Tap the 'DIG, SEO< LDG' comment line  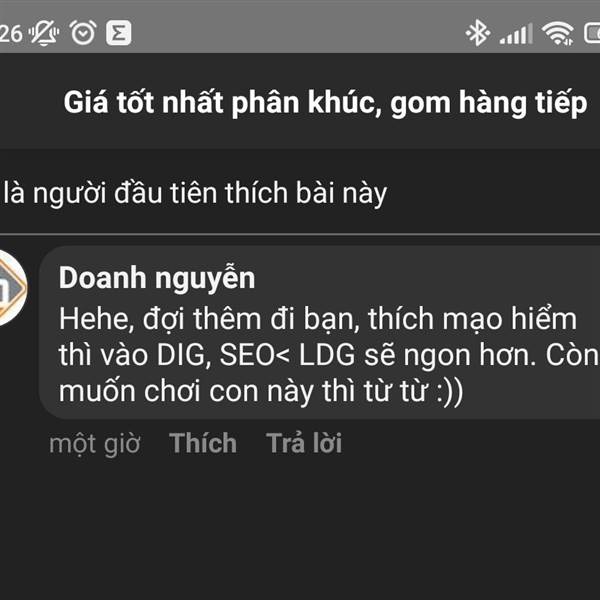click(x=329, y=356)
